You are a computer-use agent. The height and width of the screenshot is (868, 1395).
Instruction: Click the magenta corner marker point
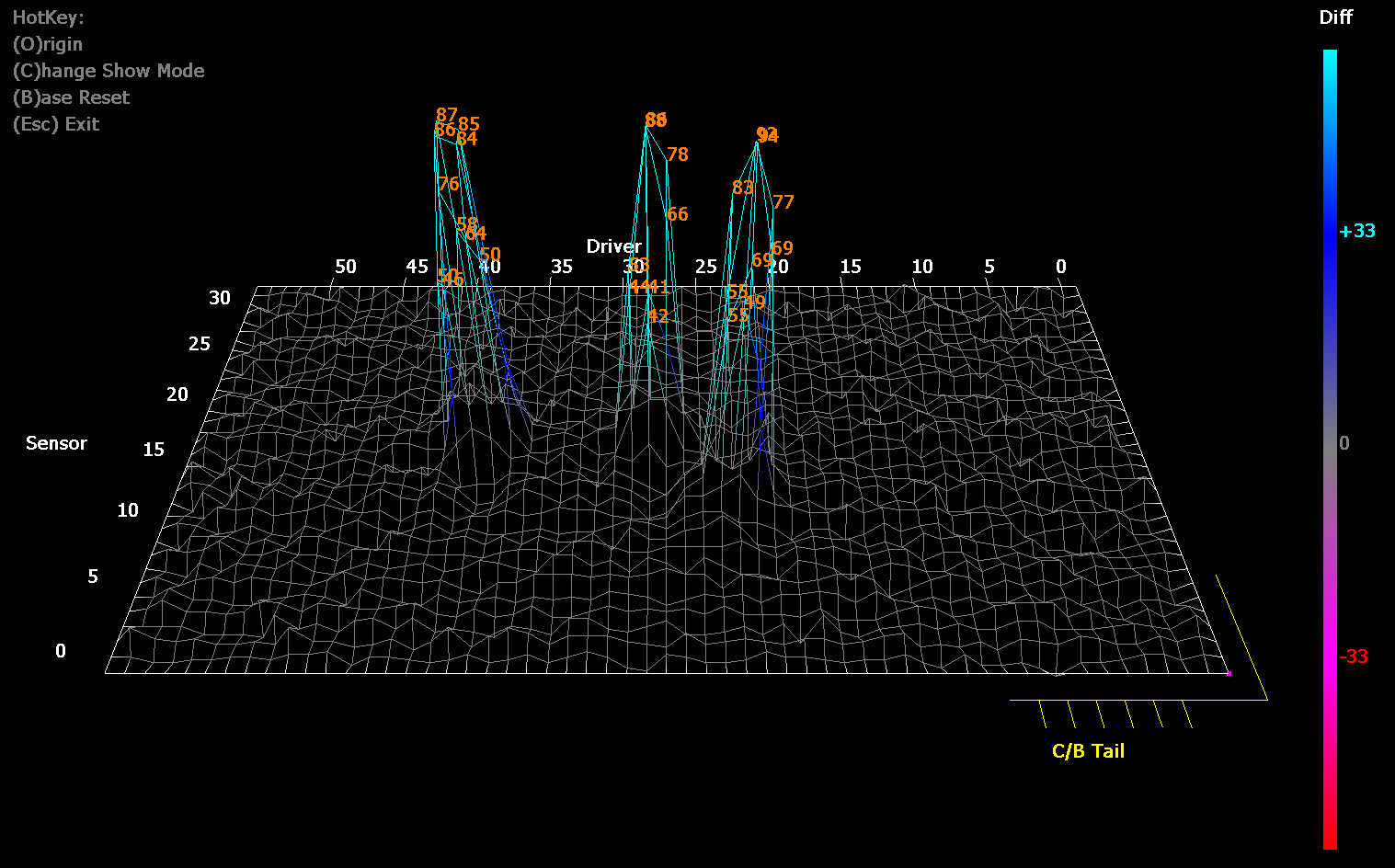(1229, 674)
